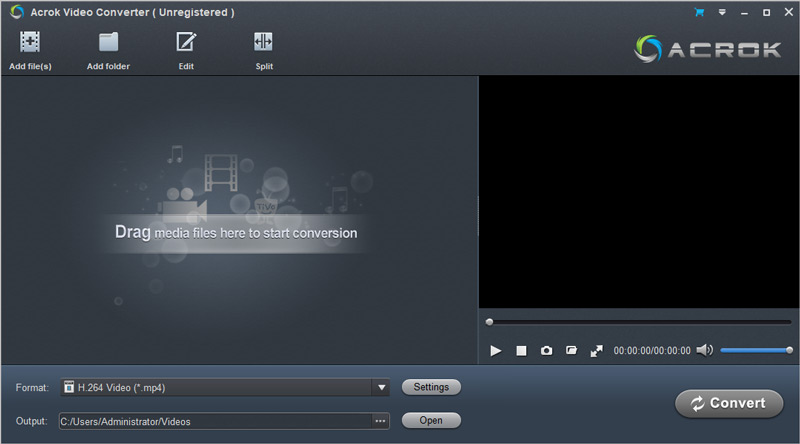
Task: Open the title bar dropdown menu arrow
Action: click(721, 13)
